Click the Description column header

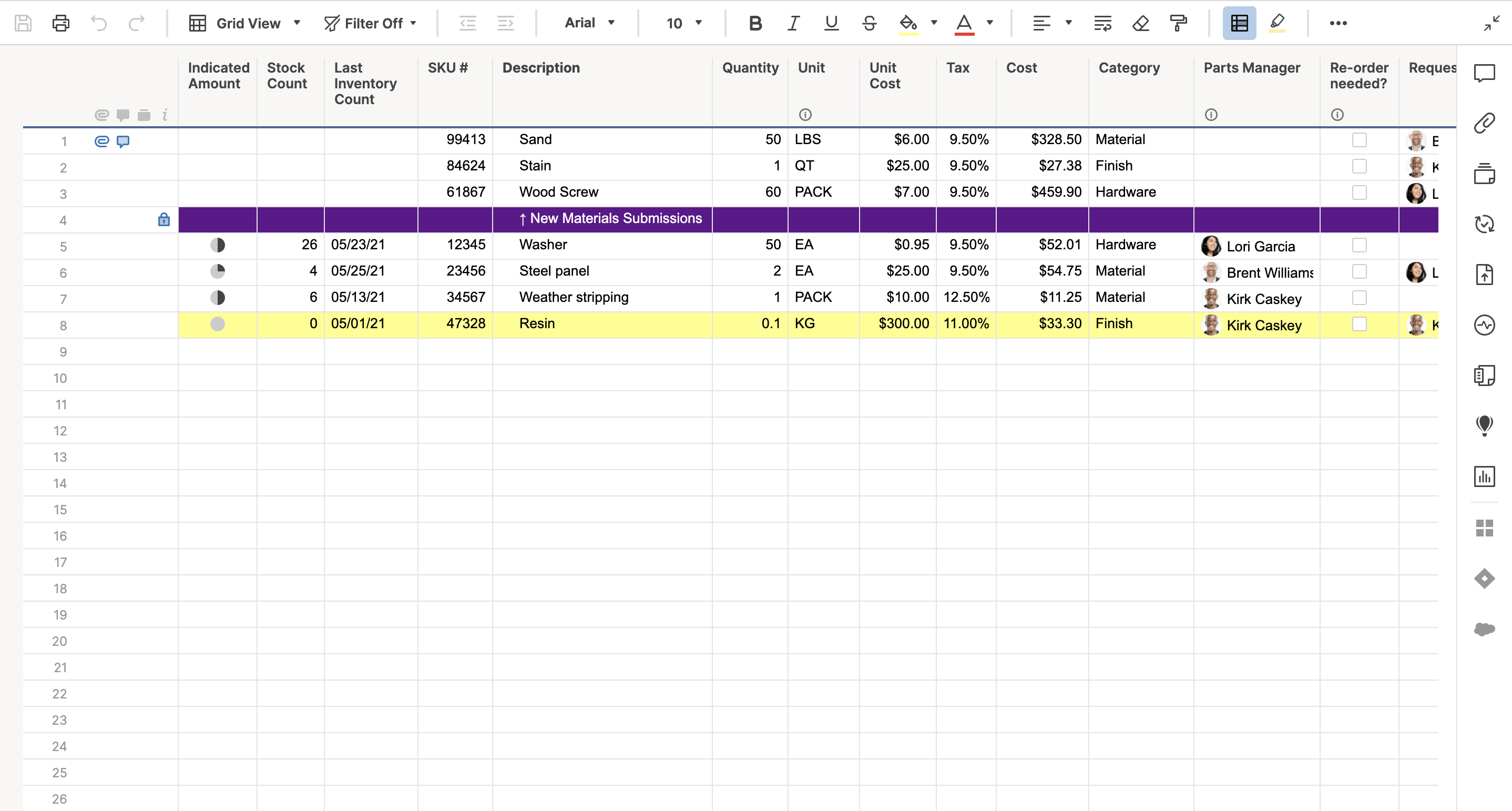(540, 68)
